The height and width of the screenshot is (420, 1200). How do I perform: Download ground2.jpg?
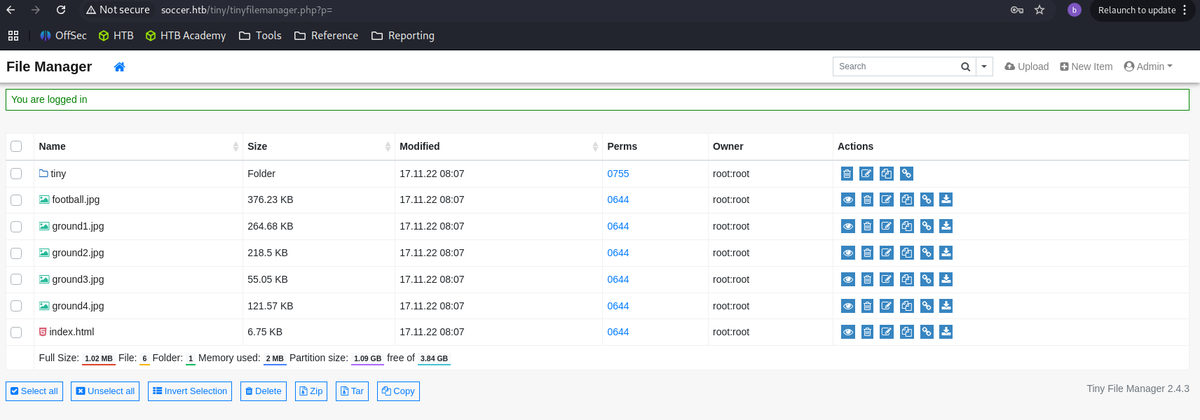[946, 253]
